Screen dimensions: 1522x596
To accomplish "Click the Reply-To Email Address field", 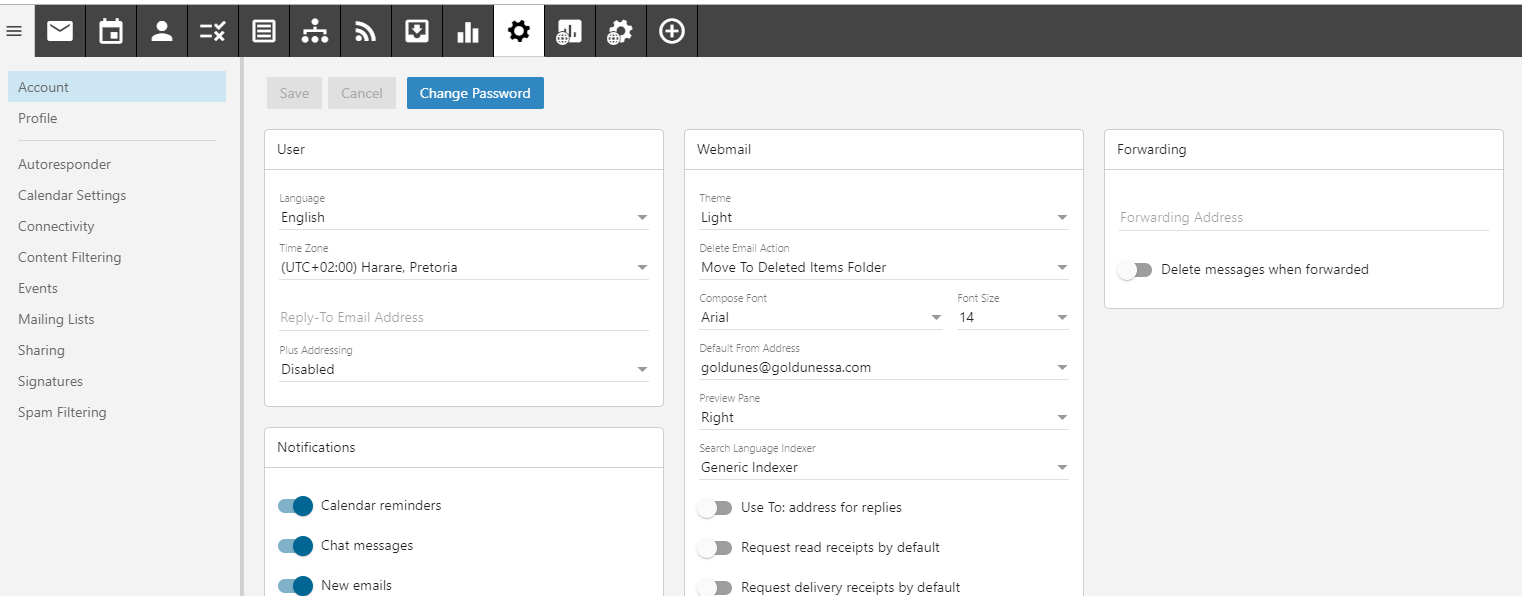I will click(464, 317).
